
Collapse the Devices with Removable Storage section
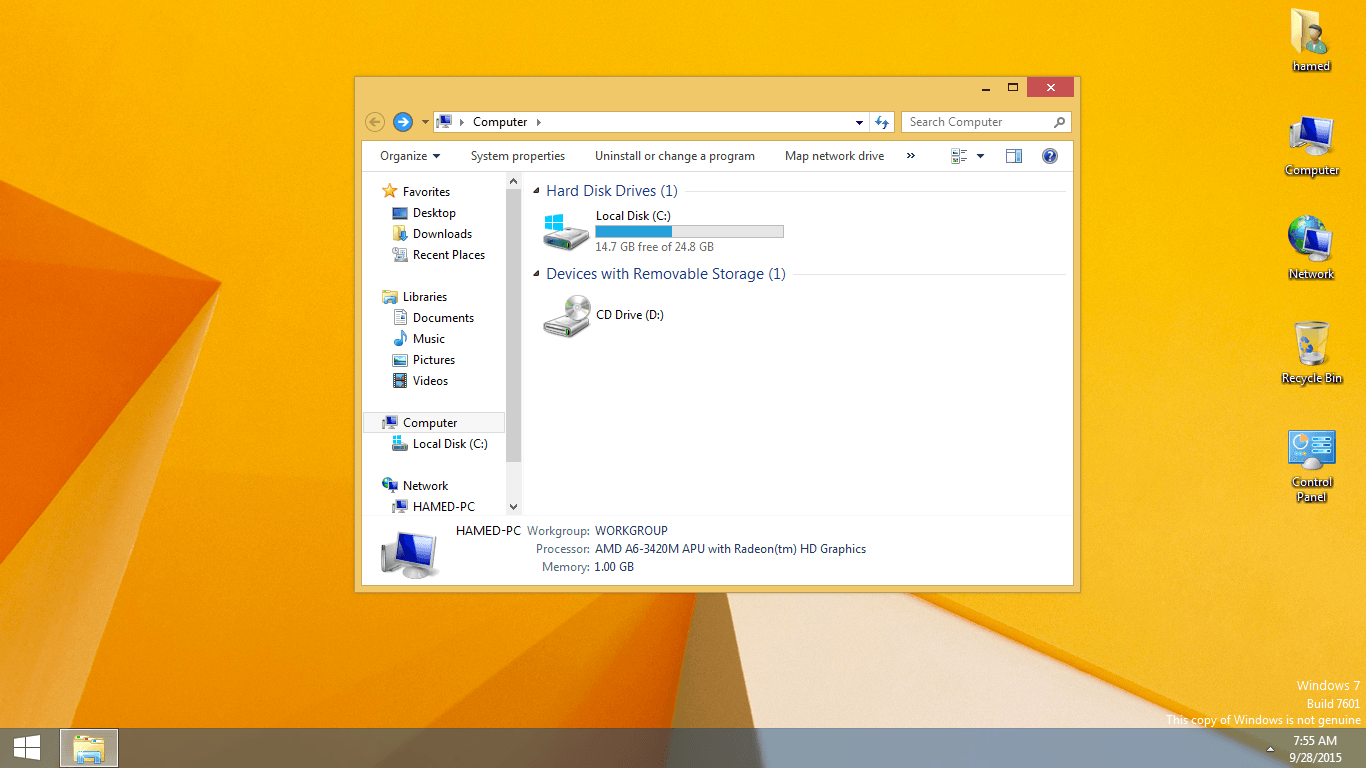[x=536, y=273]
